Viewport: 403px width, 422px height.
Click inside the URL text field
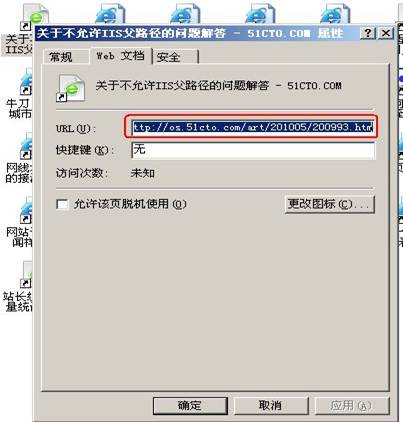coord(253,127)
